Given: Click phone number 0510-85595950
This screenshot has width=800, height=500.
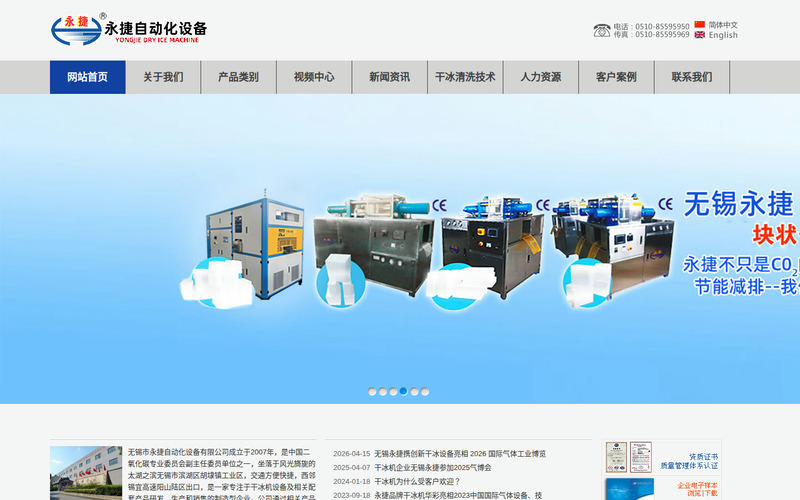Looking at the screenshot, I should [x=662, y=27].
